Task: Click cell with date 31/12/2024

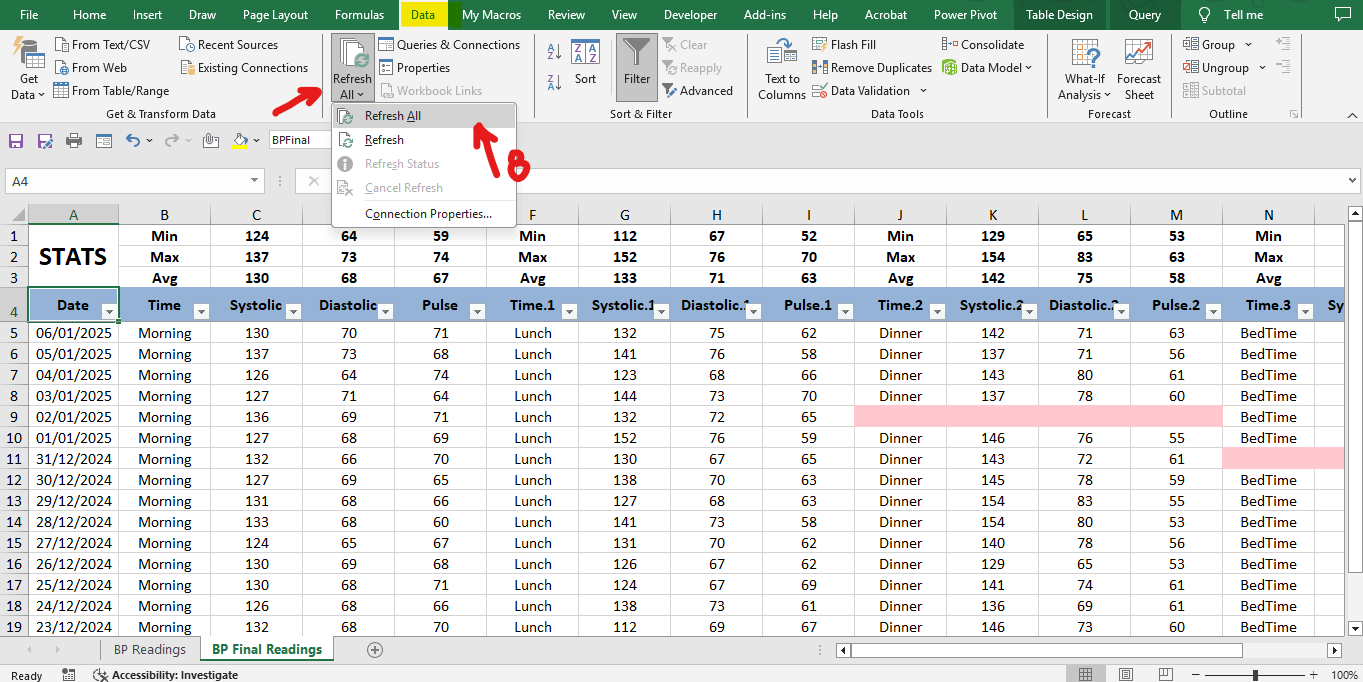Action: point(73,459)
